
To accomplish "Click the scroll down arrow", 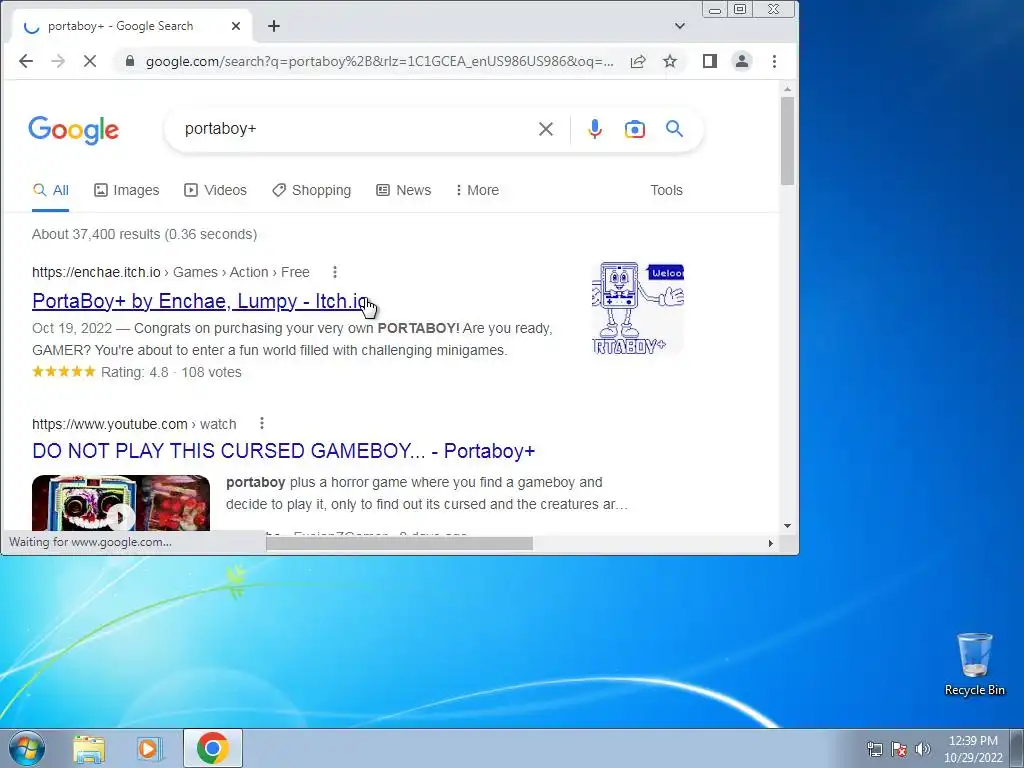I will [x=788, y=526].
